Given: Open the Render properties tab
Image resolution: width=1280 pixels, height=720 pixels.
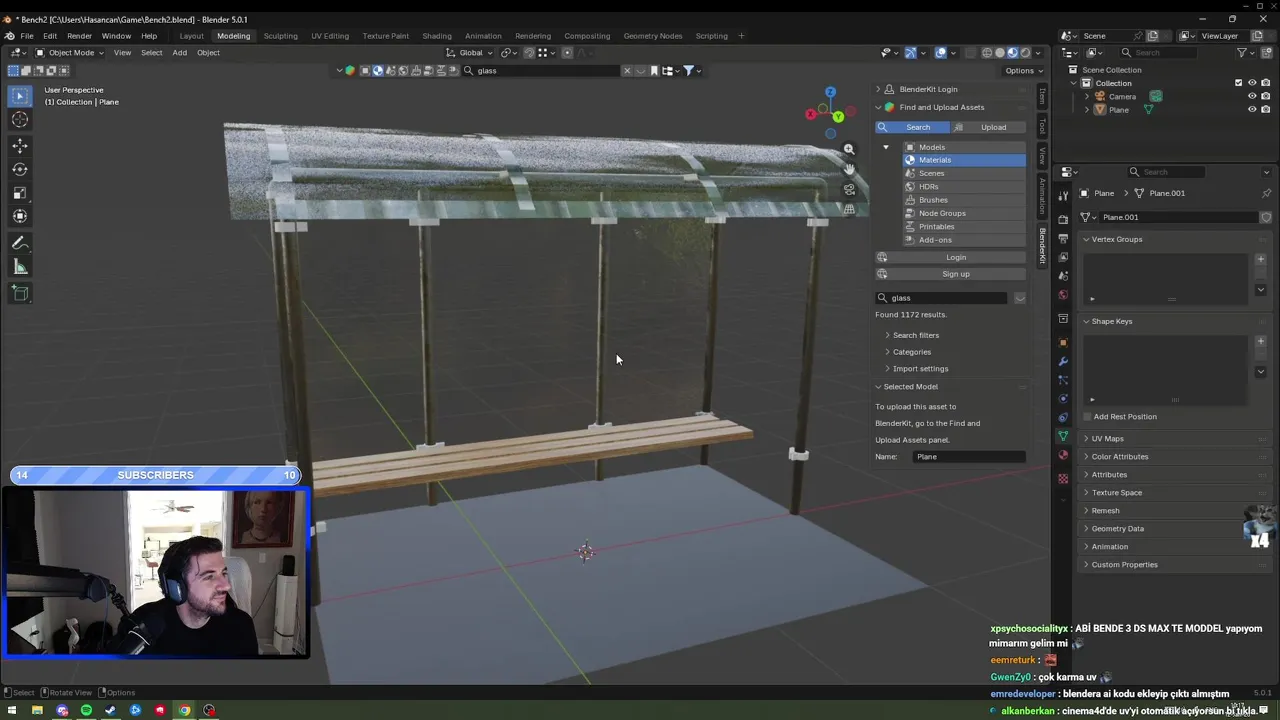Looking at the screenshot, I should pyautogui.click(x=1063, y=219).
